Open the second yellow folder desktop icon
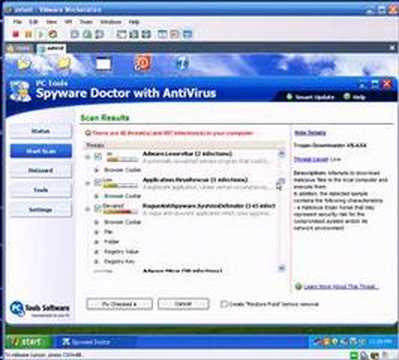The image size is (399, 360). (x=64, y=63)
